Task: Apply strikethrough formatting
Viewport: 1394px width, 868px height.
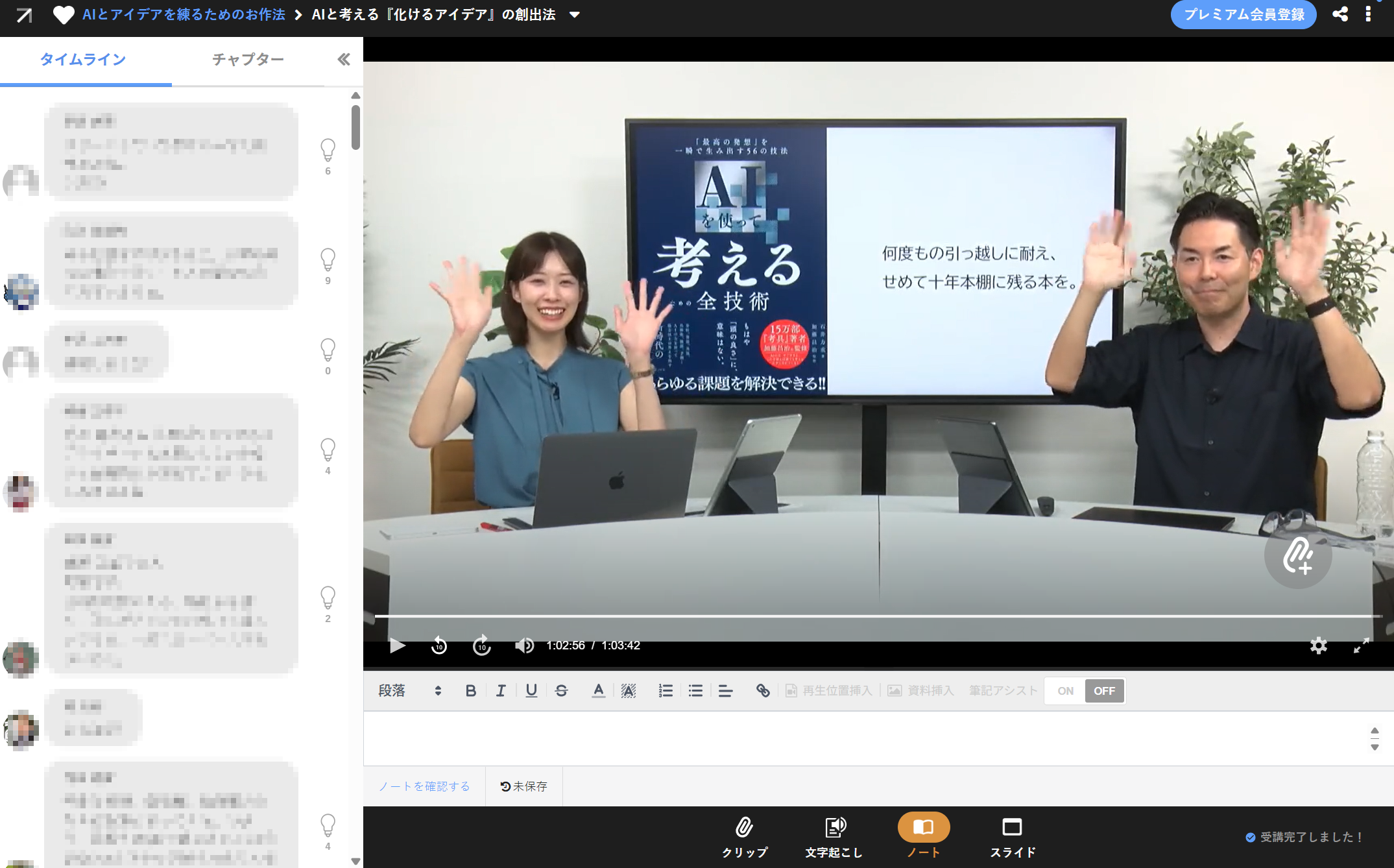Action: [x=562, y=691]
